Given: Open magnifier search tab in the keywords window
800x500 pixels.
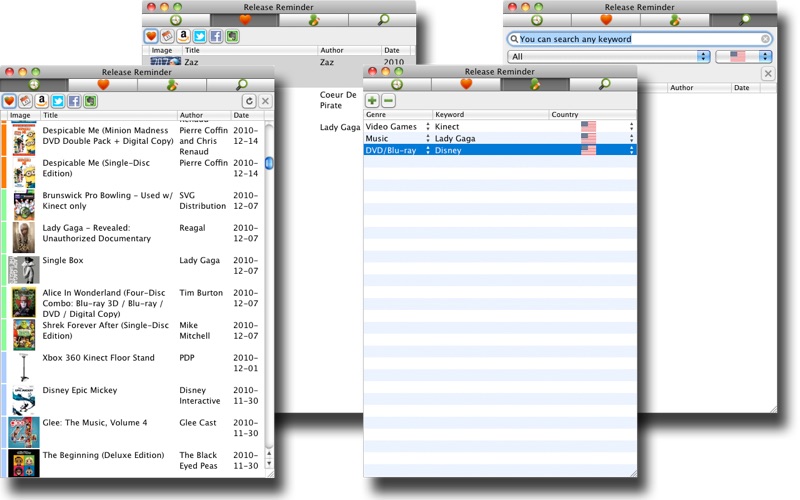Looking at the screenshot, I should [604, 84].
